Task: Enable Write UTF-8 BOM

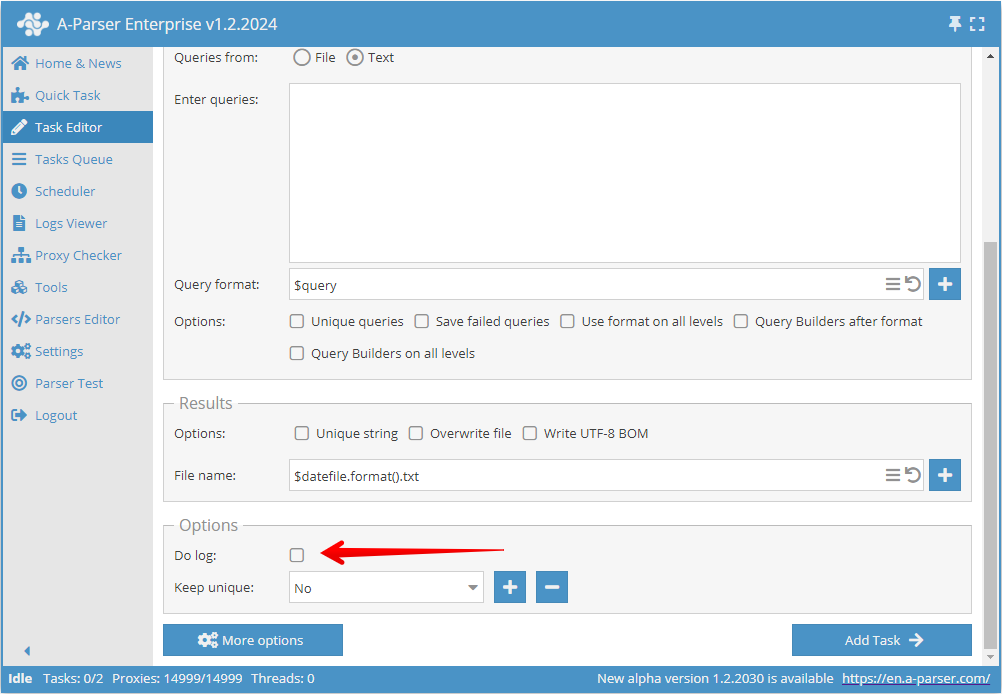Action: tap(529, 433)
